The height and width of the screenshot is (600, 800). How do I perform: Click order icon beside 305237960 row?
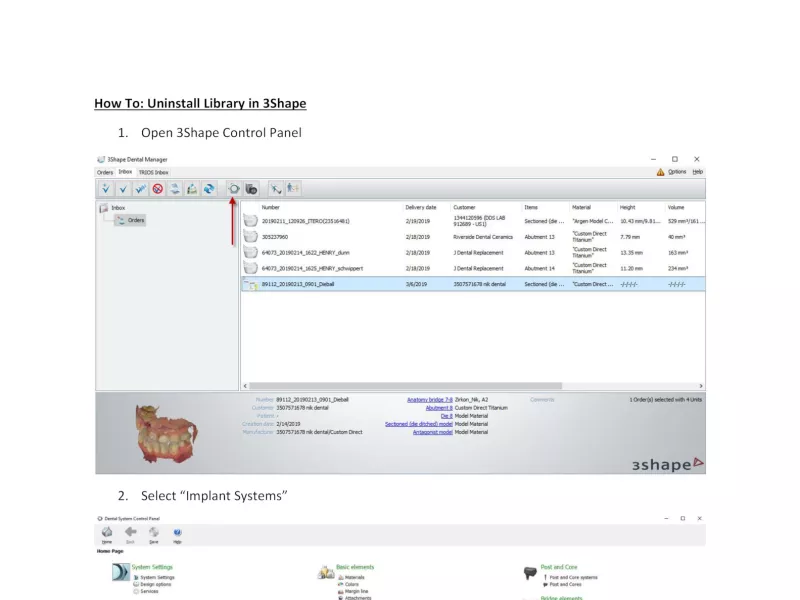[x=251, y=237]
